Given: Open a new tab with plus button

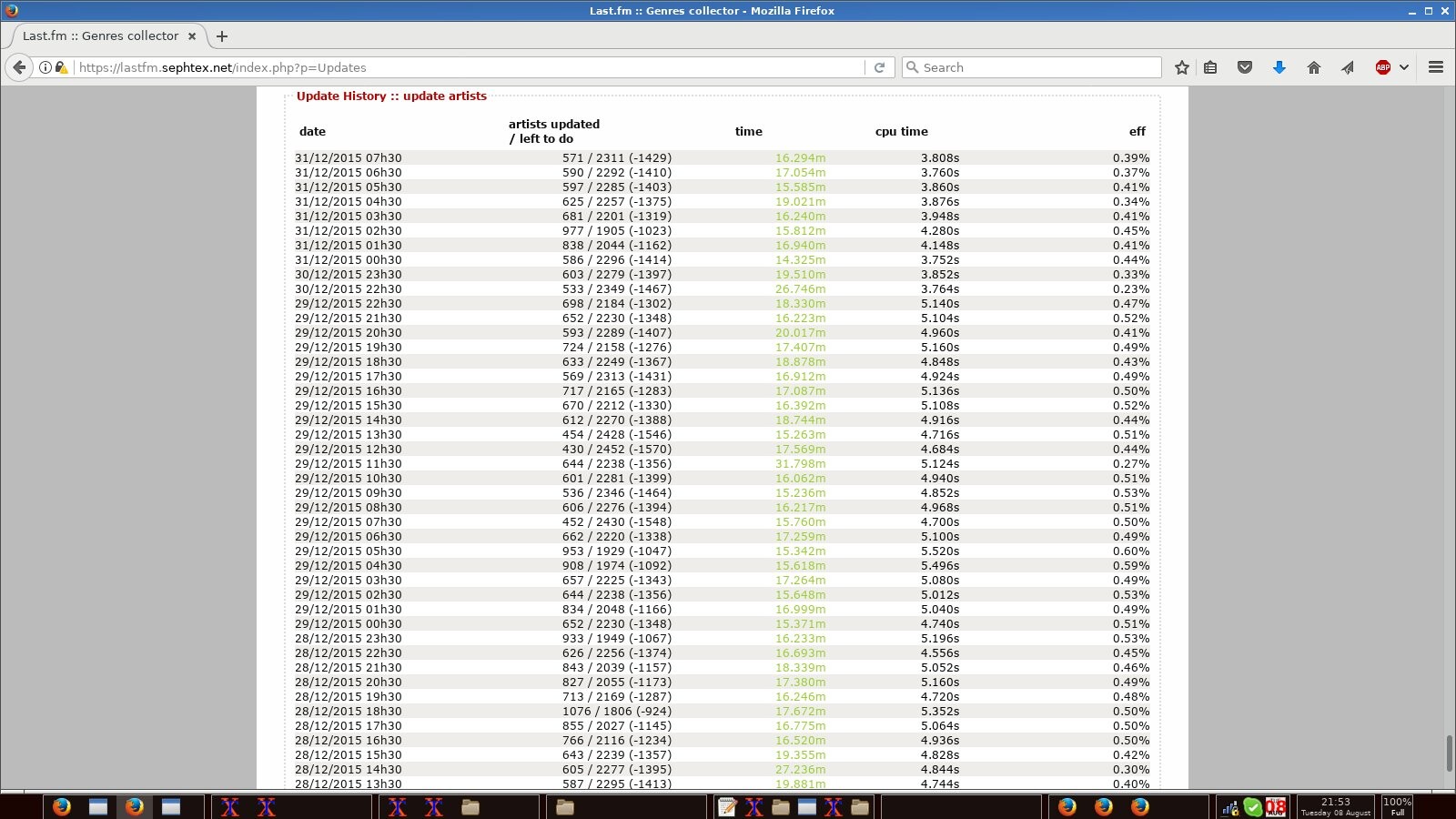Looking at the screenshot, I should 222,36.
